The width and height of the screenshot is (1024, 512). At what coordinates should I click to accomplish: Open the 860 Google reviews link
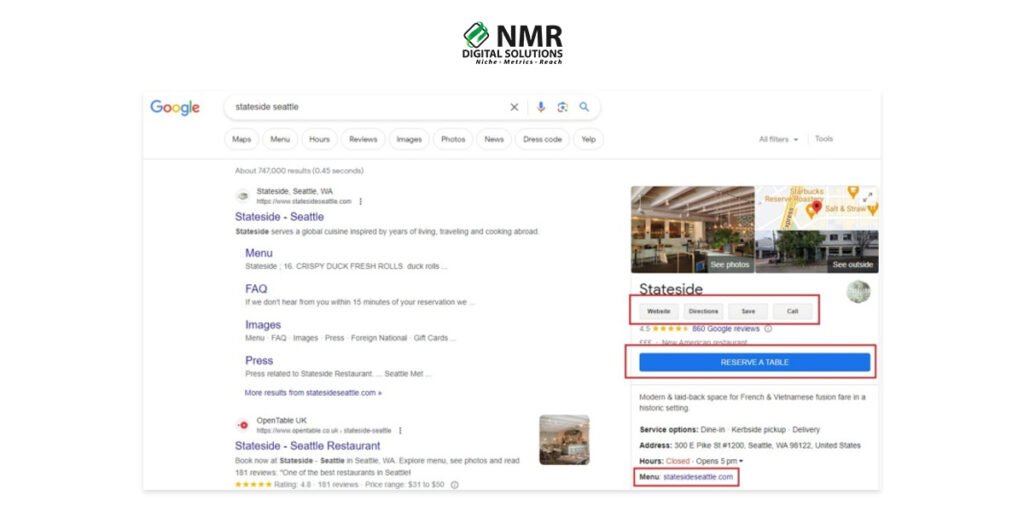pos(725,328)
